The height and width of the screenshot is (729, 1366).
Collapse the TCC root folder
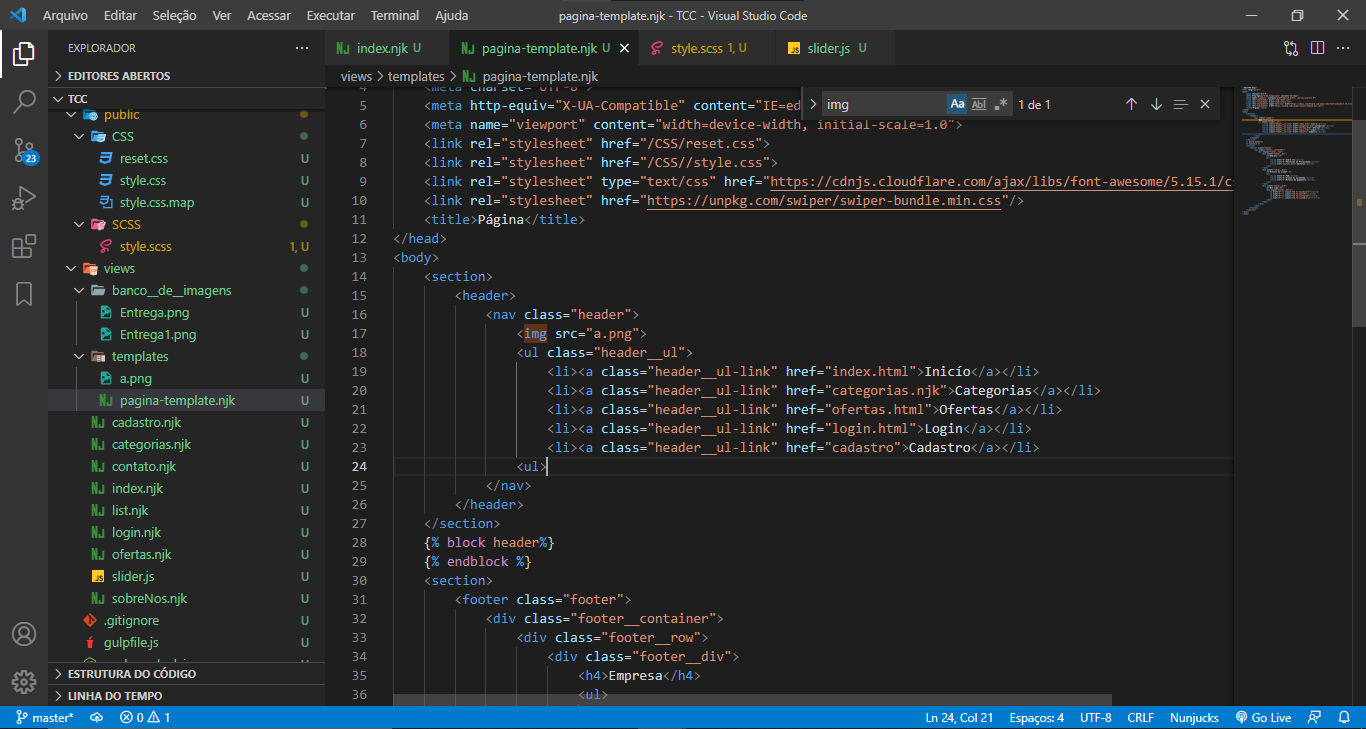point(186,99)
